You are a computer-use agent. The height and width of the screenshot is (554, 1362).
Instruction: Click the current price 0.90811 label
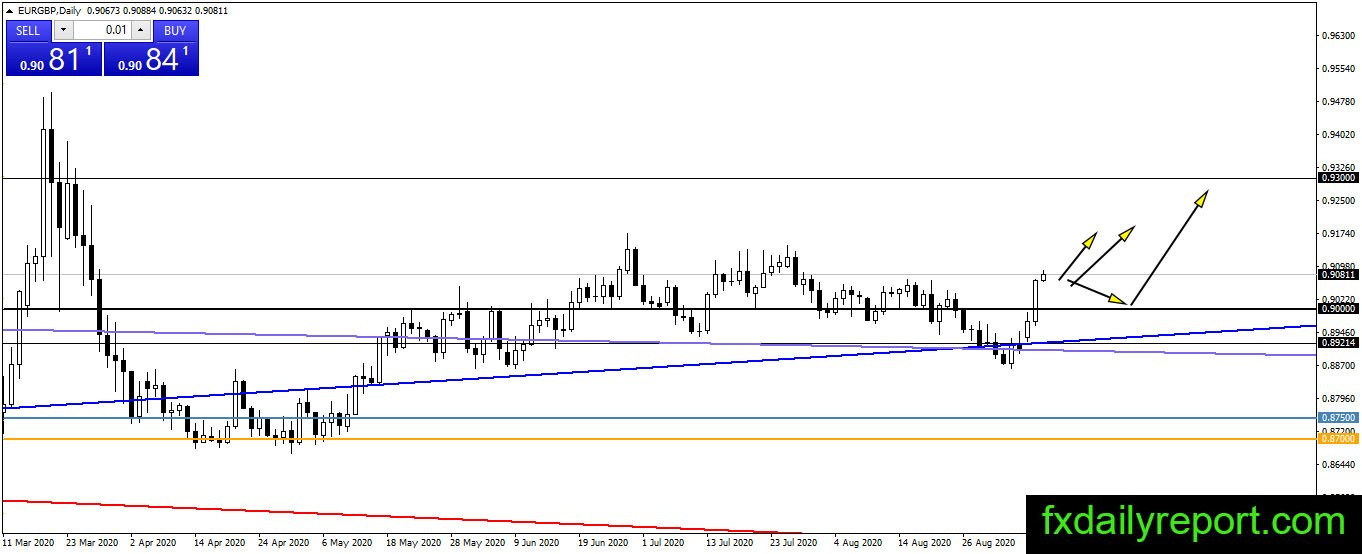[x=1338, y=274]
